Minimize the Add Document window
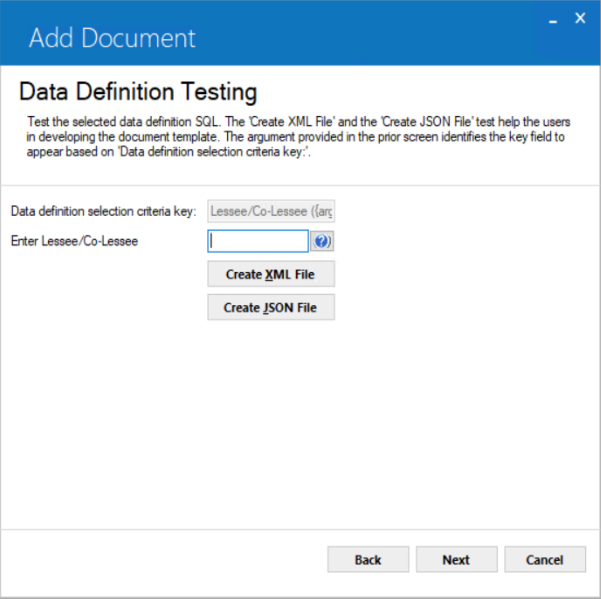The width and height of the screenshot is (601, 599). pyautogui.click(x=553, y=21)
